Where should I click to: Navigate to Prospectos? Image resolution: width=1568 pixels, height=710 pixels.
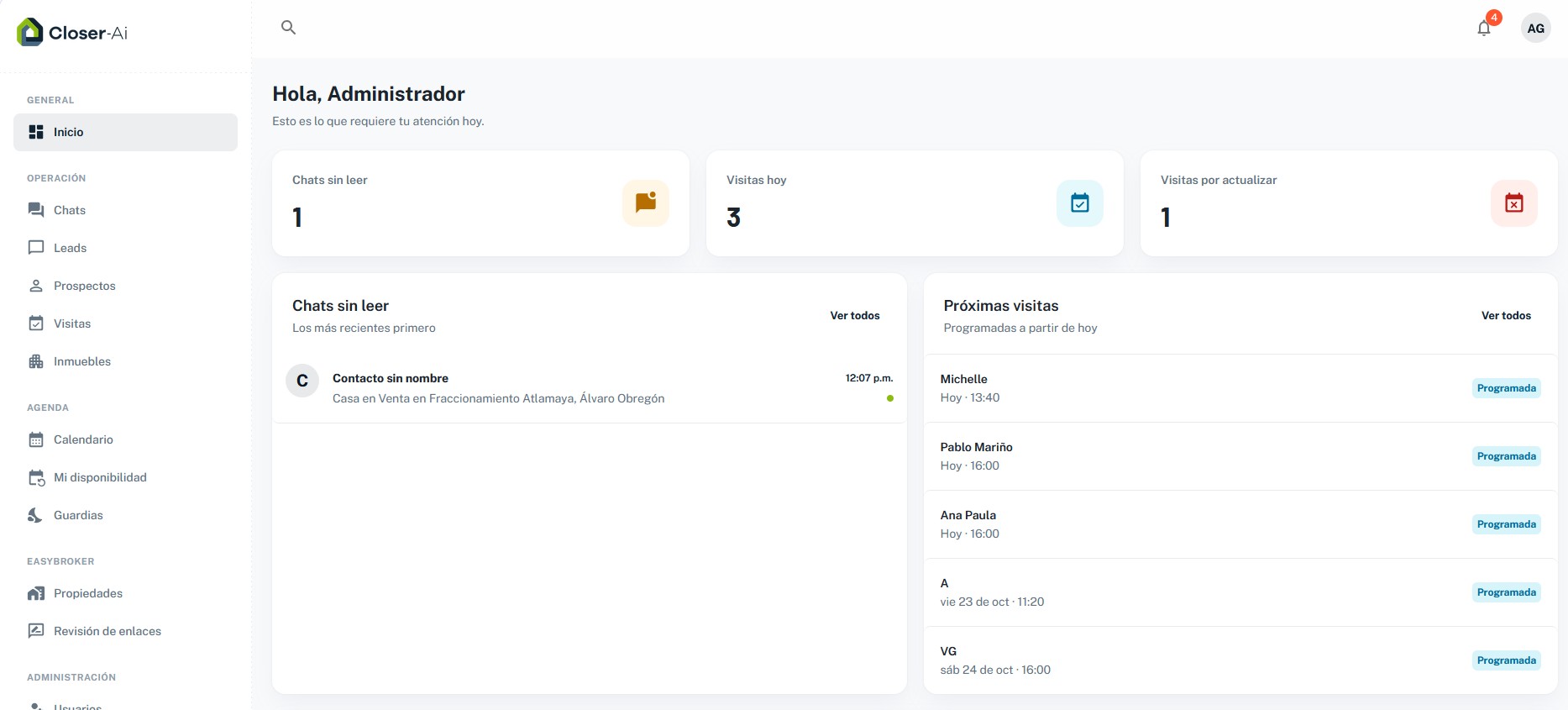125,286
